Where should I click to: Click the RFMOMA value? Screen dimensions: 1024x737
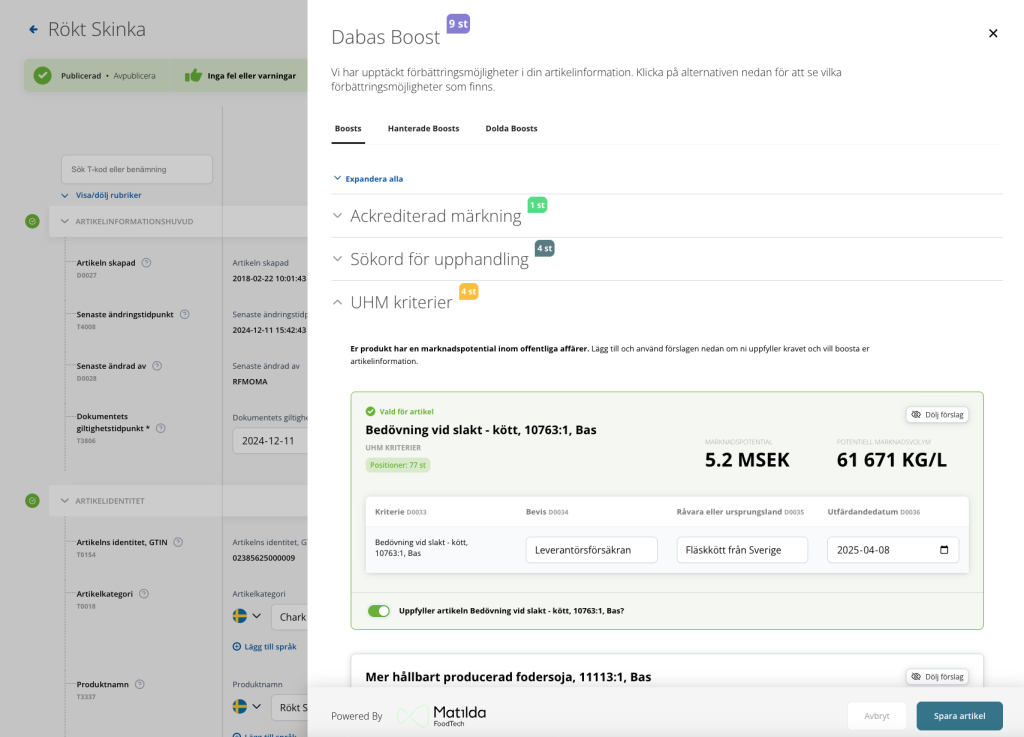click(x=250, y=382)
